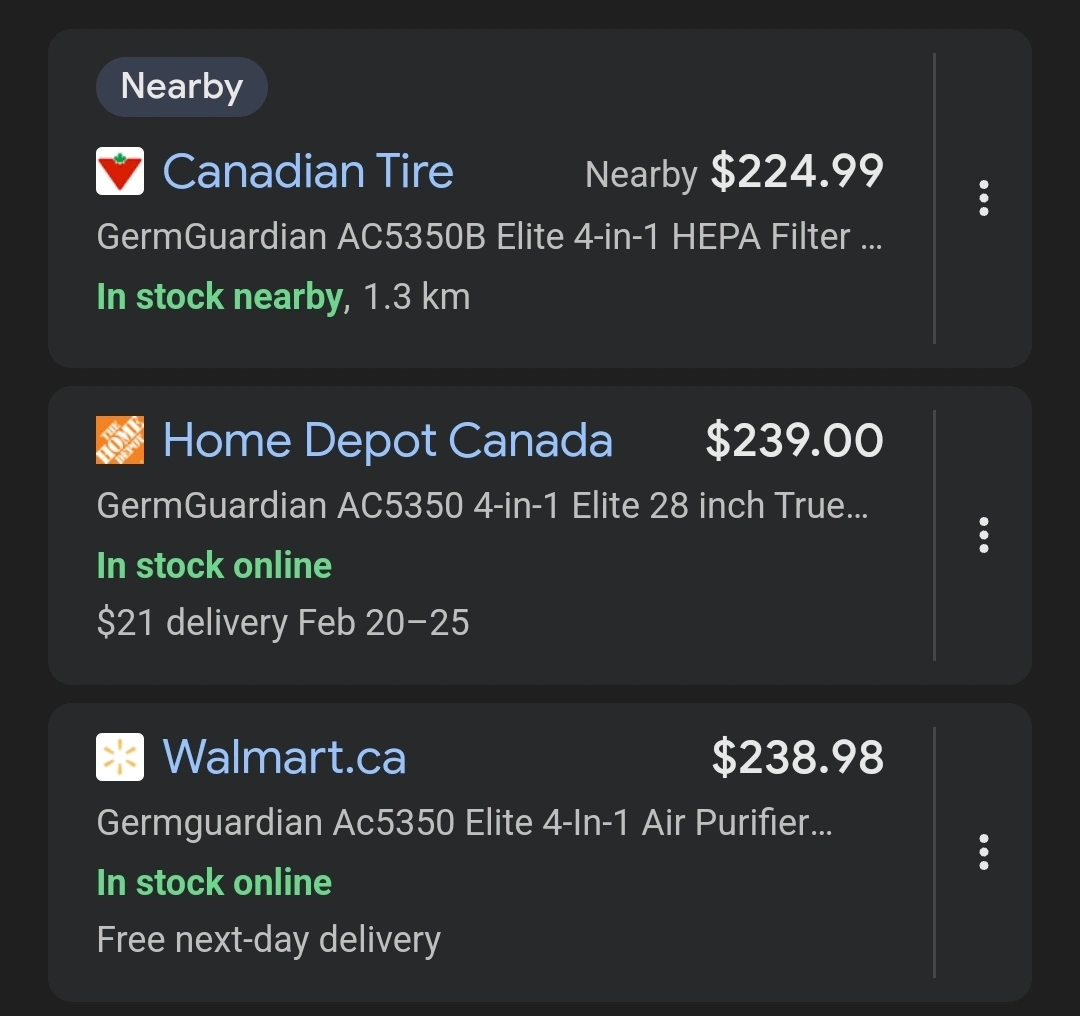This screenshot has width=1080, height=1016.
Task: Click Home Depot 'In stock online' status
Action: pyautogui.click(x=214, y=566)
